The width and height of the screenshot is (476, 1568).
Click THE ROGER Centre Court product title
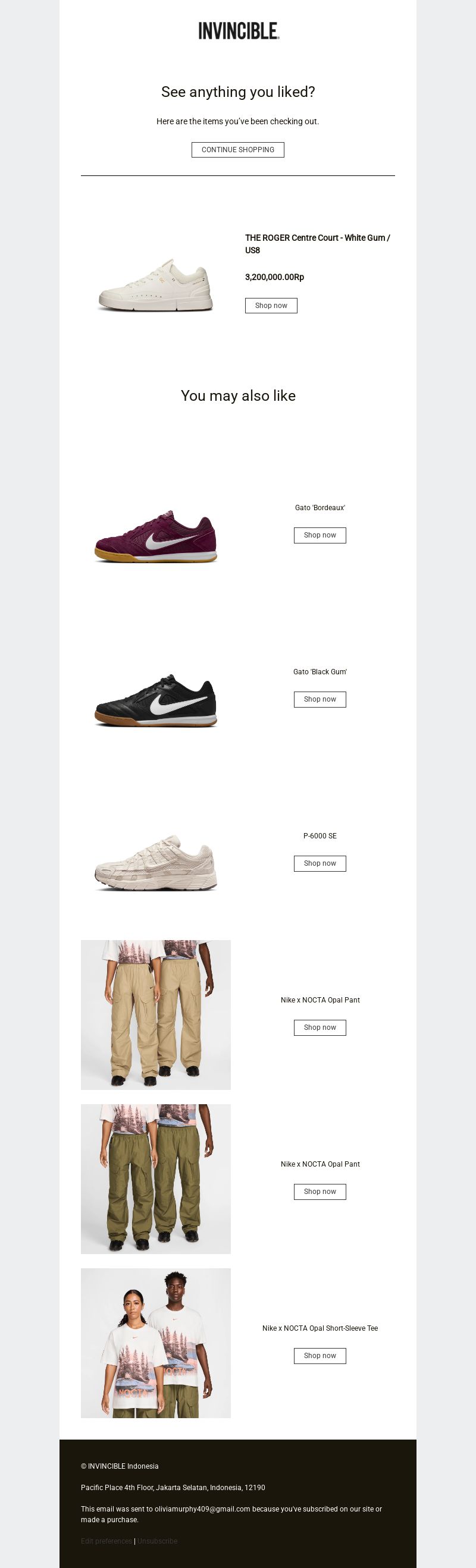(x=318, y=244)
